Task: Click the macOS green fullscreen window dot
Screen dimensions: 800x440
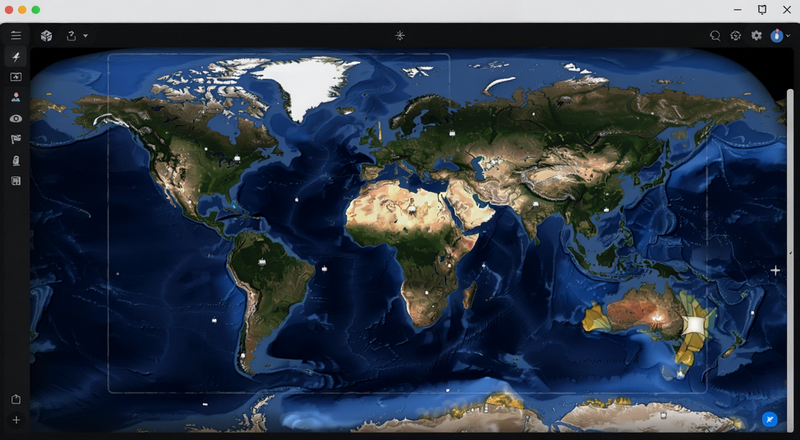Action: [36, 10]
